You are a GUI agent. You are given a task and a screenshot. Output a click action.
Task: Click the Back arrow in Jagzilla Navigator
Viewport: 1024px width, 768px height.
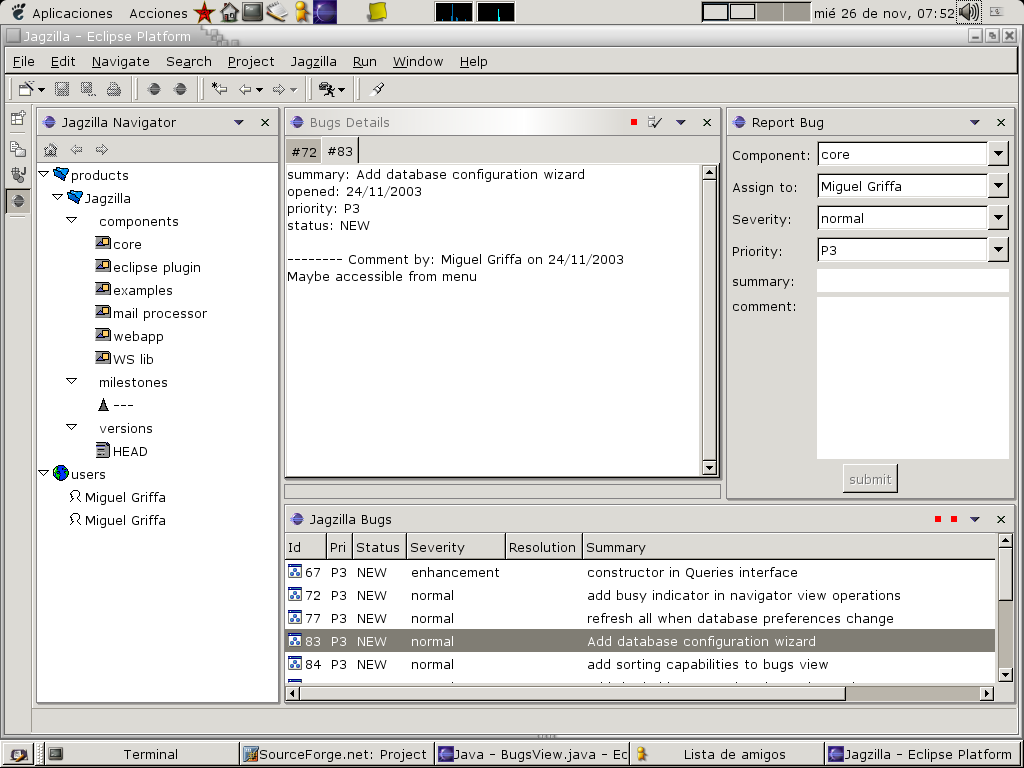[x=76, y=150]
